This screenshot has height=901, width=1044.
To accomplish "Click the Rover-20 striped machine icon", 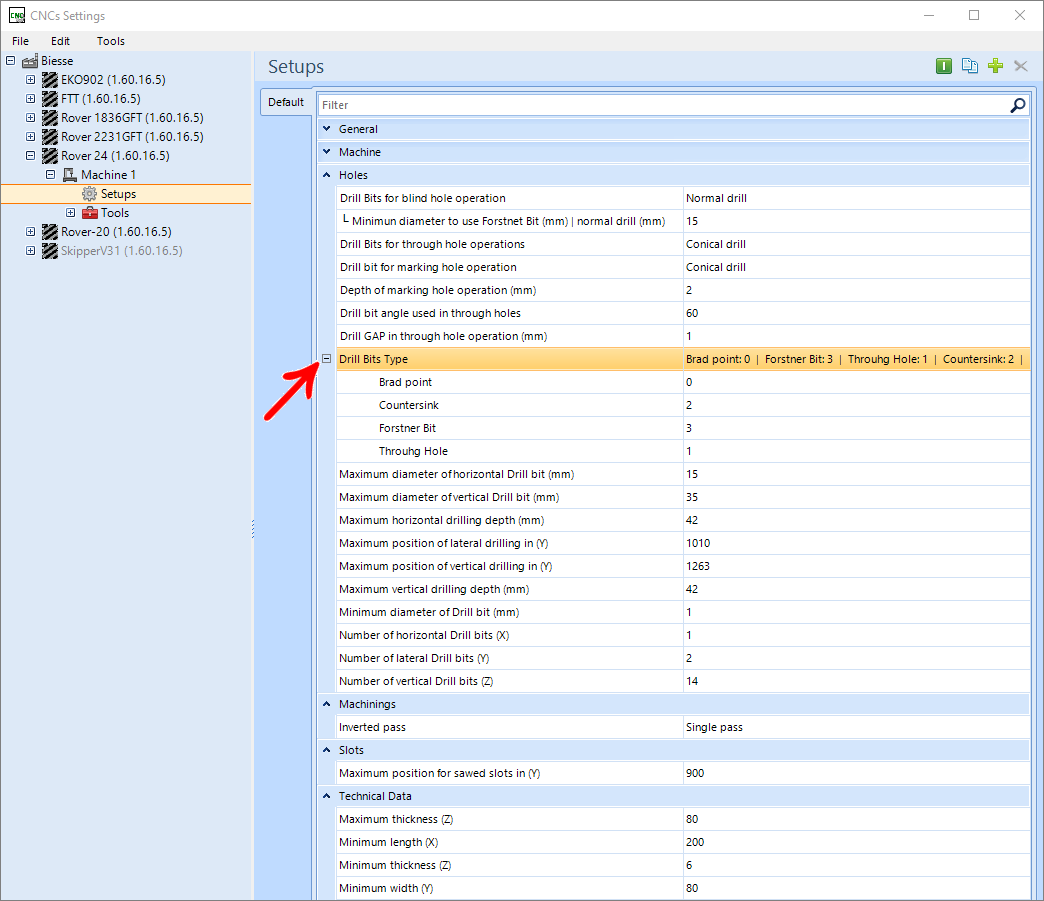I will 50,232.
